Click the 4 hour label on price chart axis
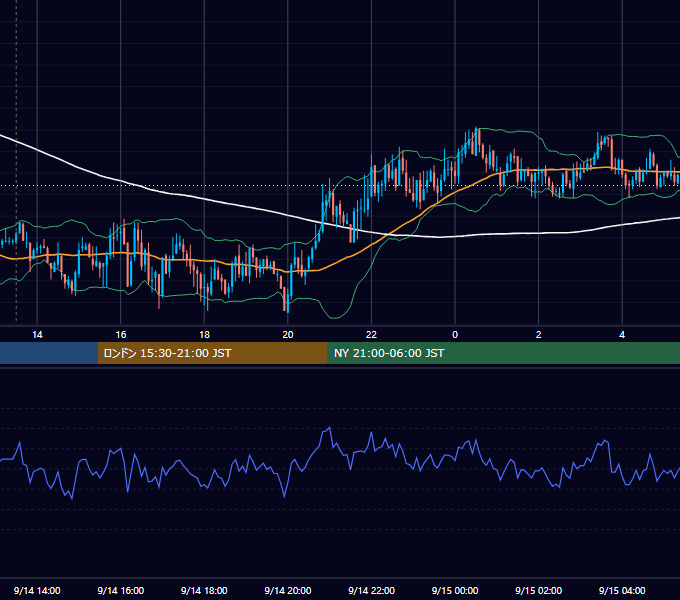 click(622, 335)
